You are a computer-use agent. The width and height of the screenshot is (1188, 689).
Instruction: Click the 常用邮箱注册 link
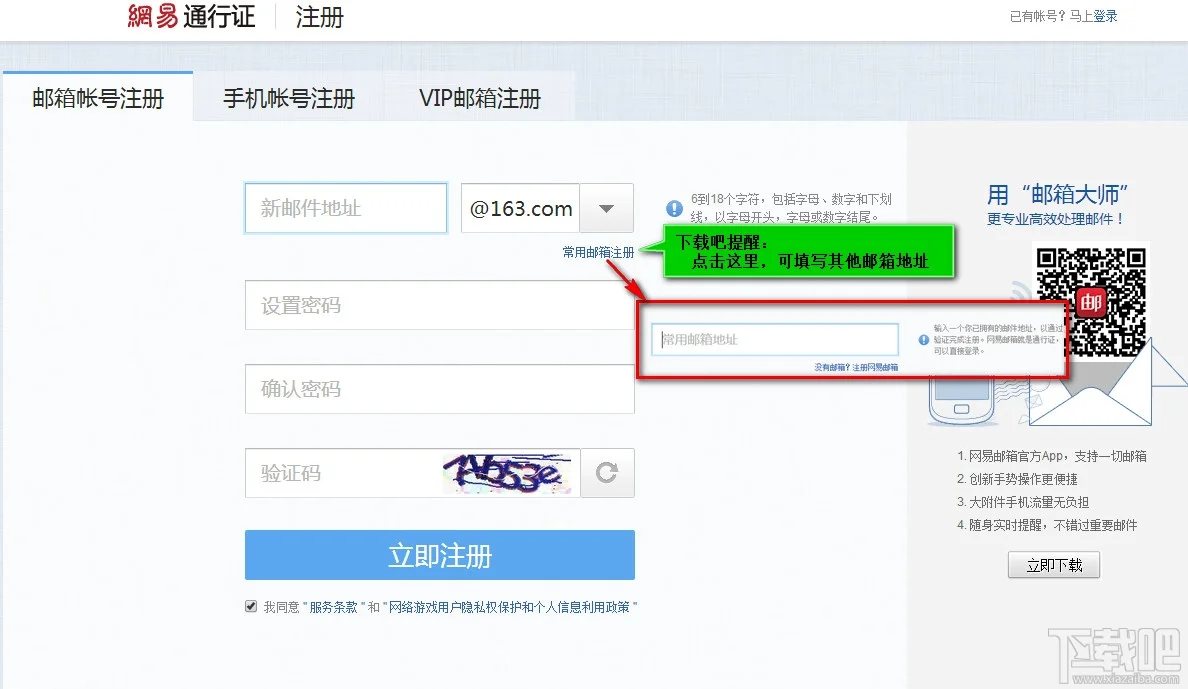pyautogui.click(x=598, y=252)
